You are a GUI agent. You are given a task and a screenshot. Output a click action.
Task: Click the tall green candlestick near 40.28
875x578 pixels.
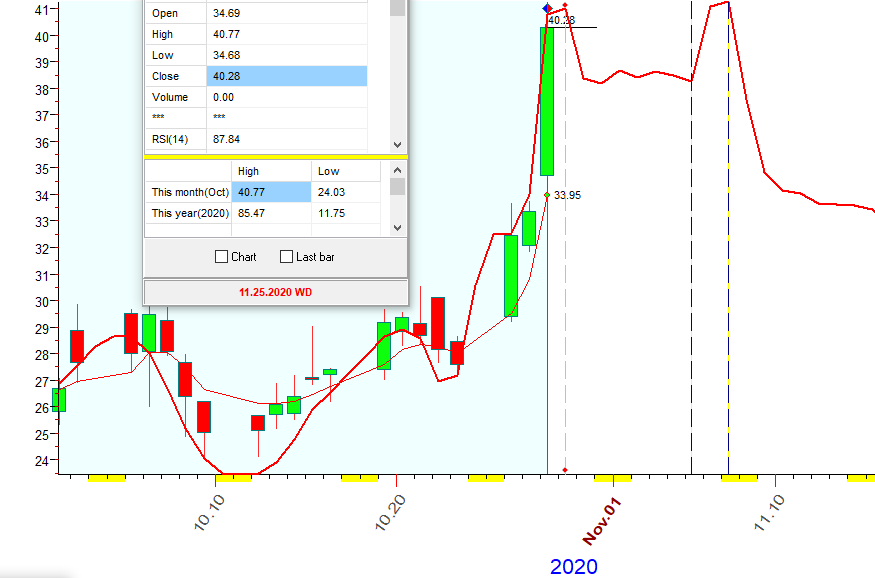[x=547, y=100]
